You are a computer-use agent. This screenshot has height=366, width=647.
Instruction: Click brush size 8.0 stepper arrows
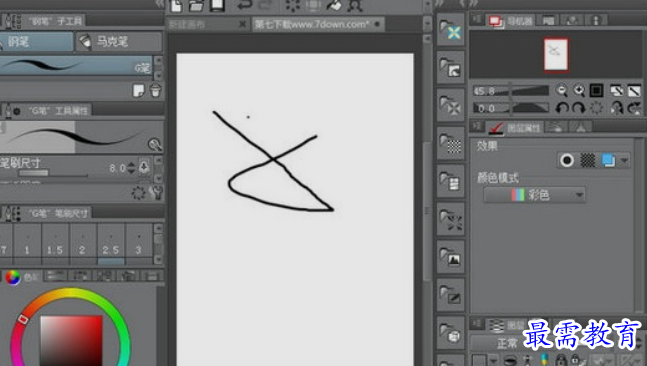tap(131, 168)
